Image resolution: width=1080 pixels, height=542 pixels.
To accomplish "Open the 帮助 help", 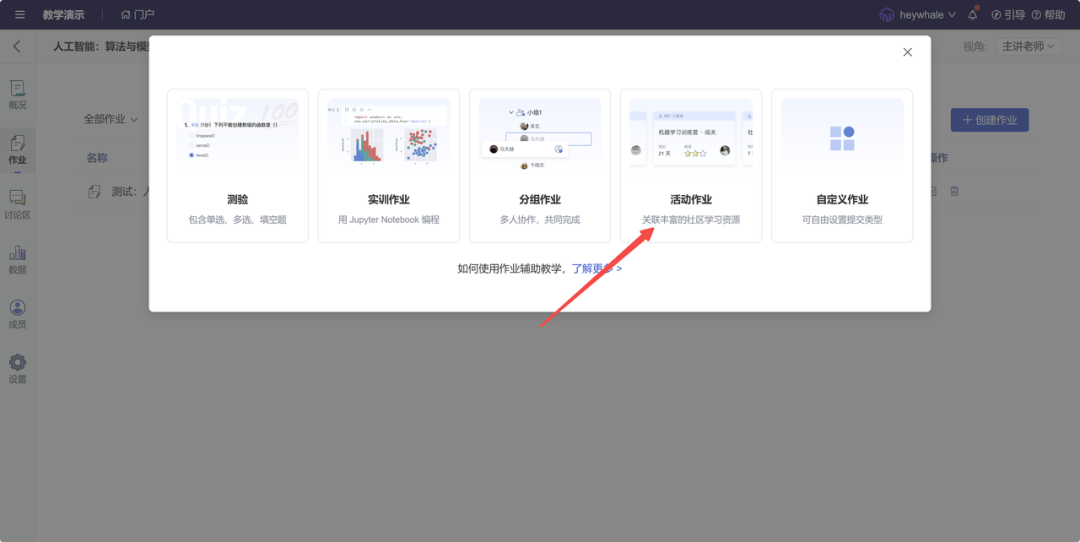I will (x=1048, y=14).
